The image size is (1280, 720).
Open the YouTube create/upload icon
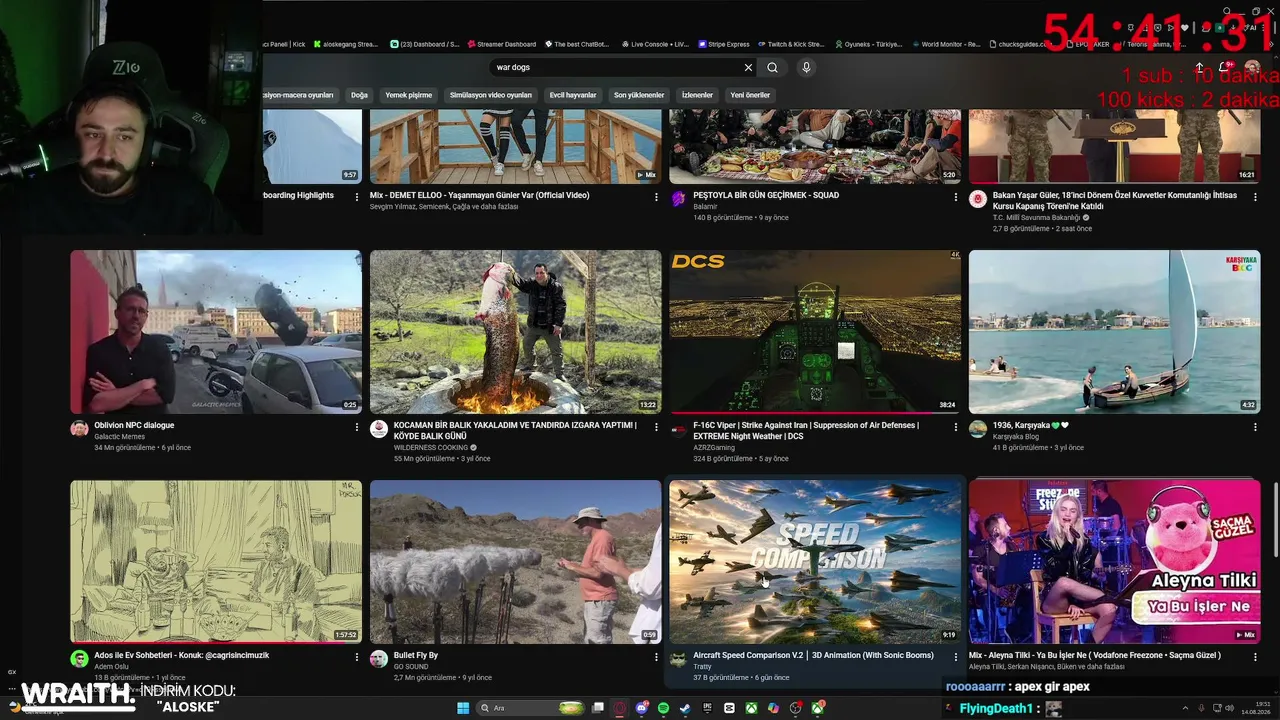1200,68
